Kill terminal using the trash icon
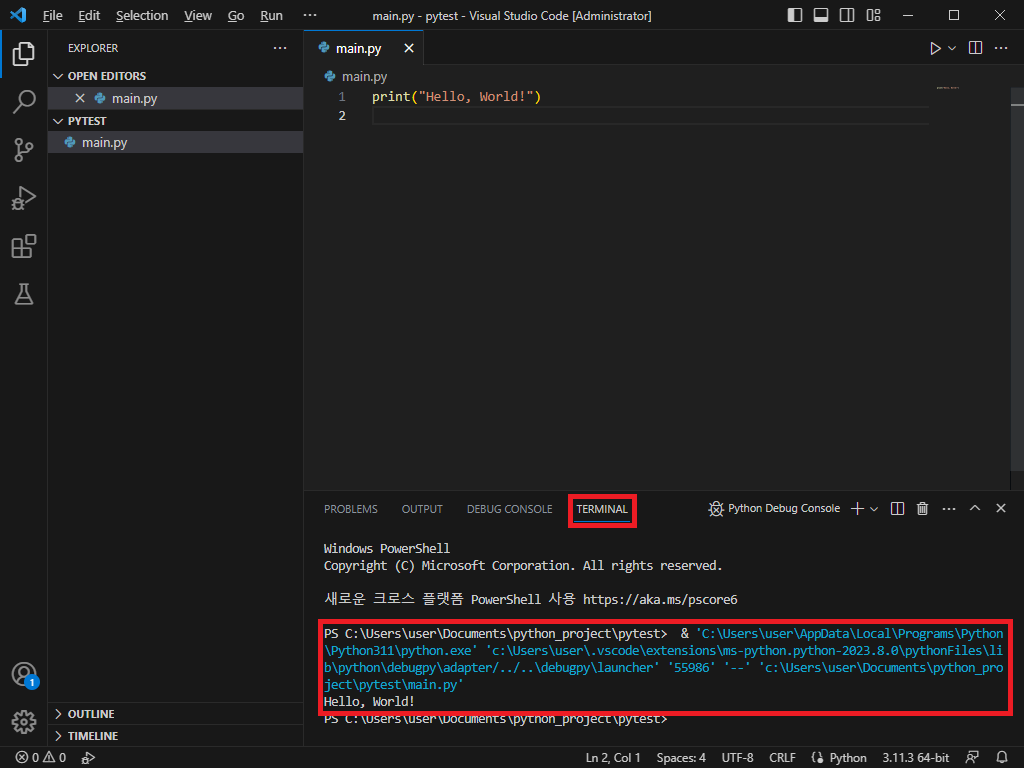Viewport: 1024px width, 768px height. click(923, 509)
